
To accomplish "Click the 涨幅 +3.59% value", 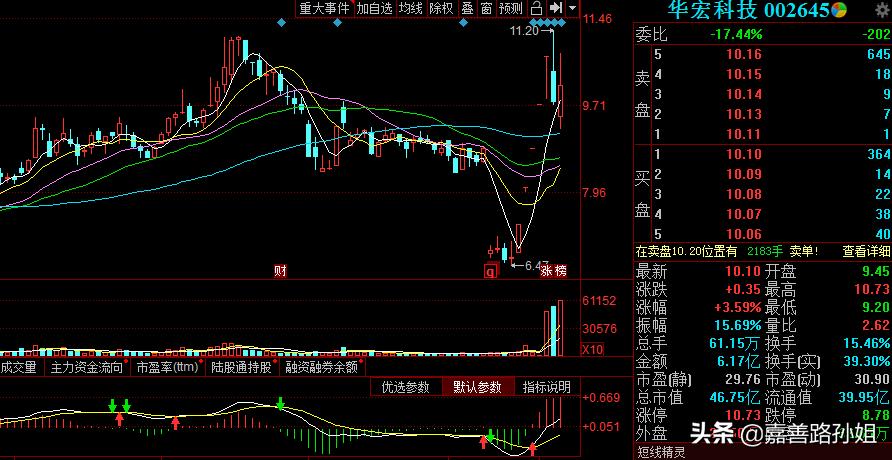I will (x=738, y=308).
